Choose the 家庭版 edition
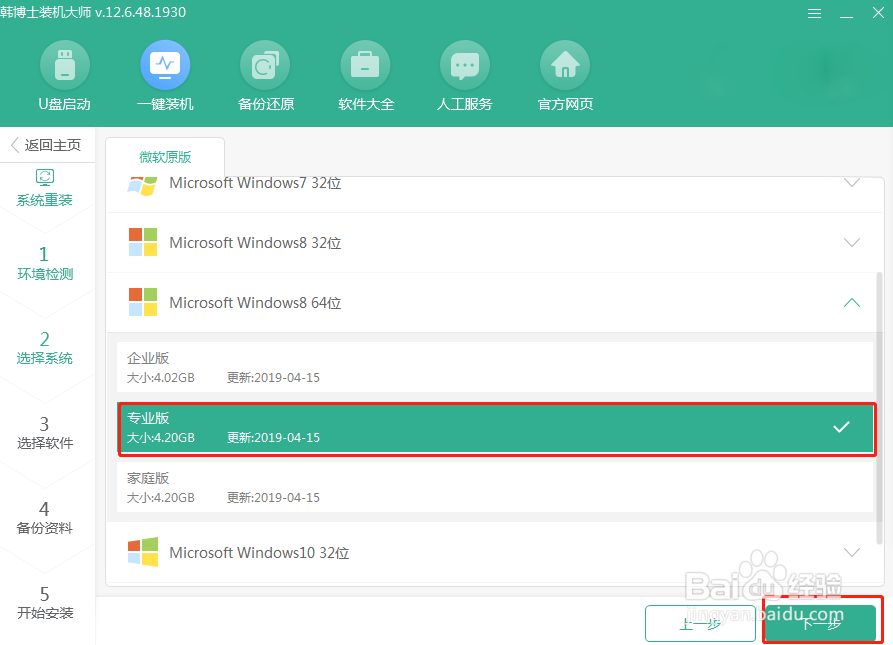The image size is (893, 645). (494, 487)
